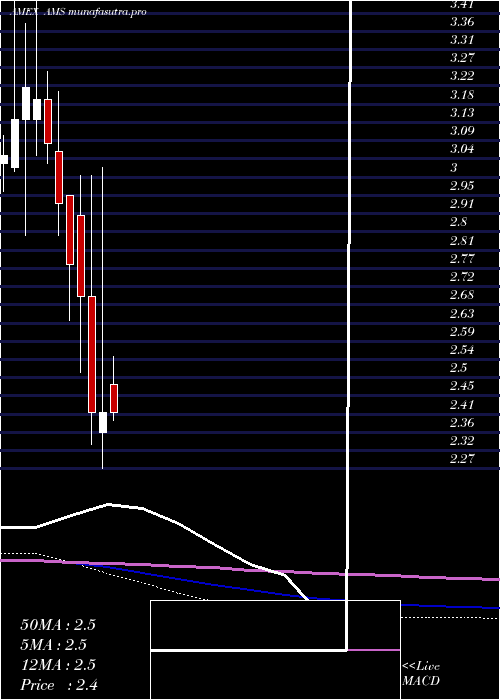Click the 2.77 price axis label
The image size is (500, 700).
click(x=462, y=259)
